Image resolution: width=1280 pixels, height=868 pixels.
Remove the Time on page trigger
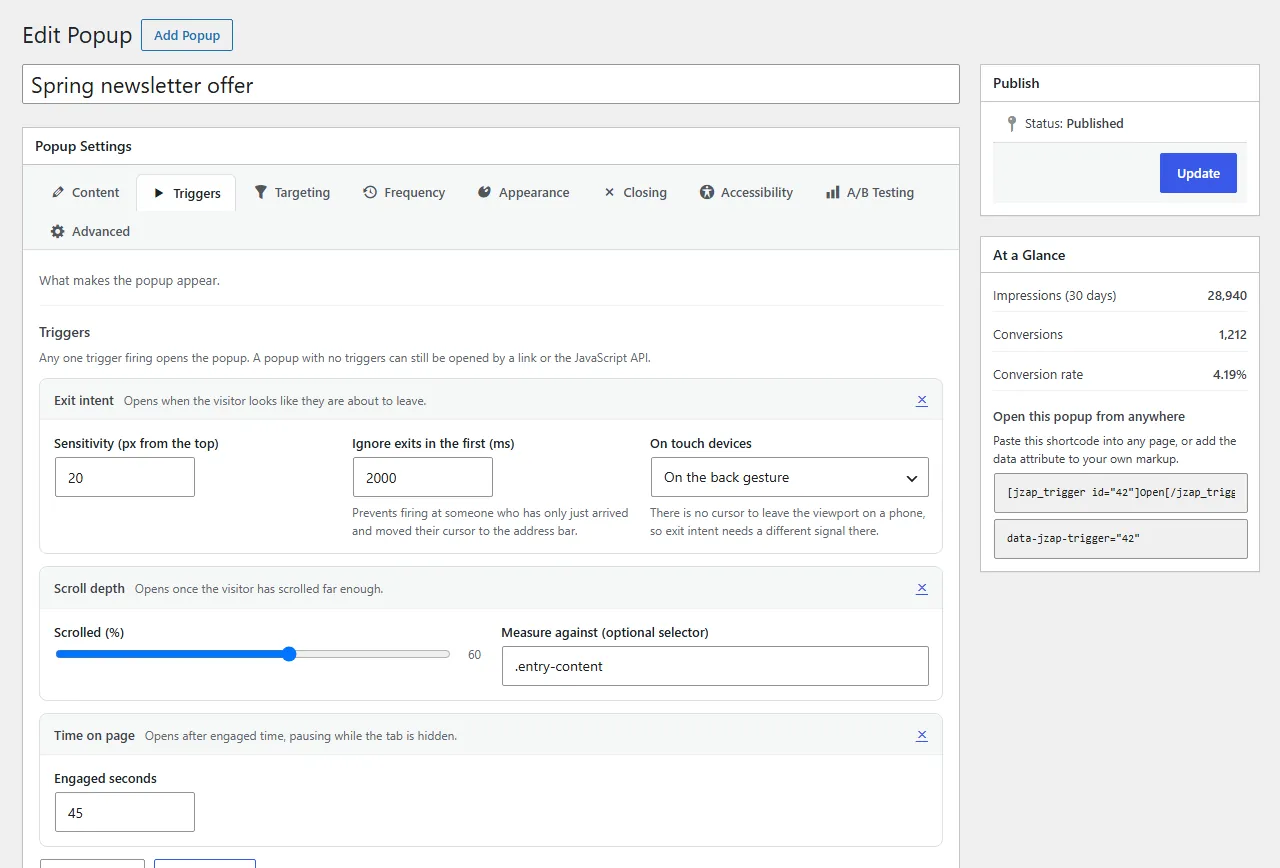click(x=922, y=735)
